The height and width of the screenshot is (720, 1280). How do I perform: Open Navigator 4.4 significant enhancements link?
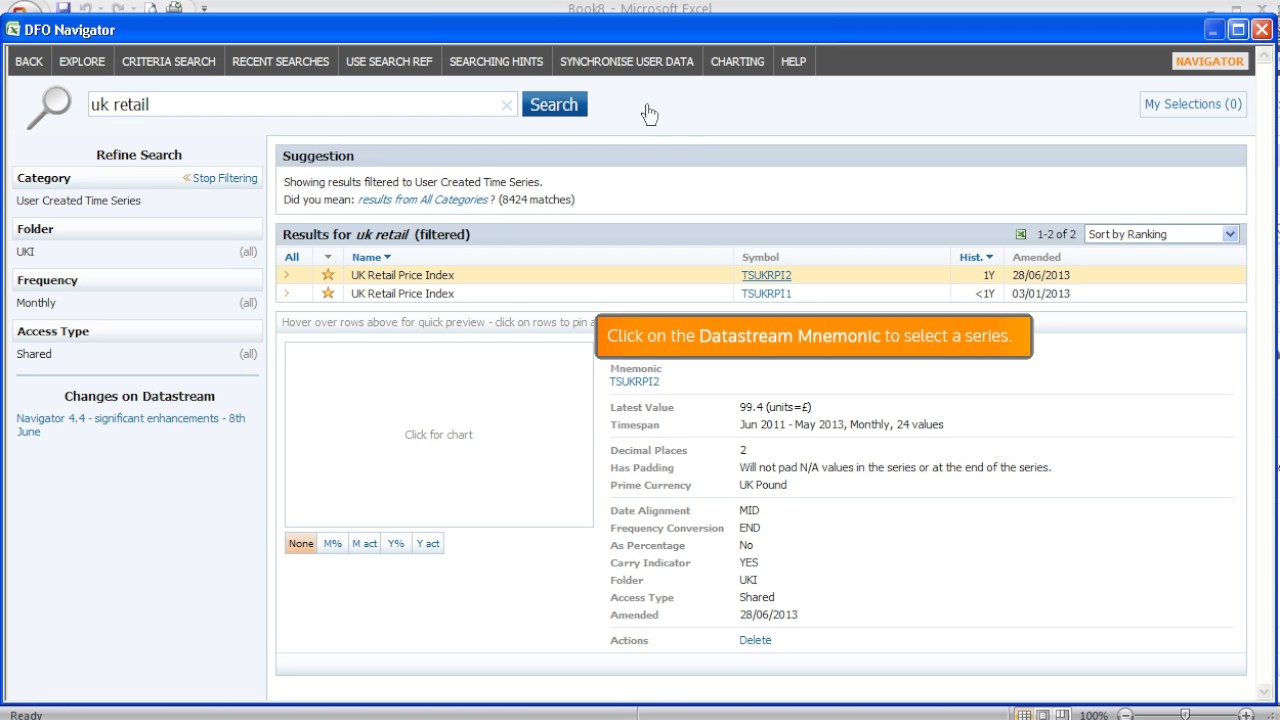pyautogui.click(x=131, y=425)
